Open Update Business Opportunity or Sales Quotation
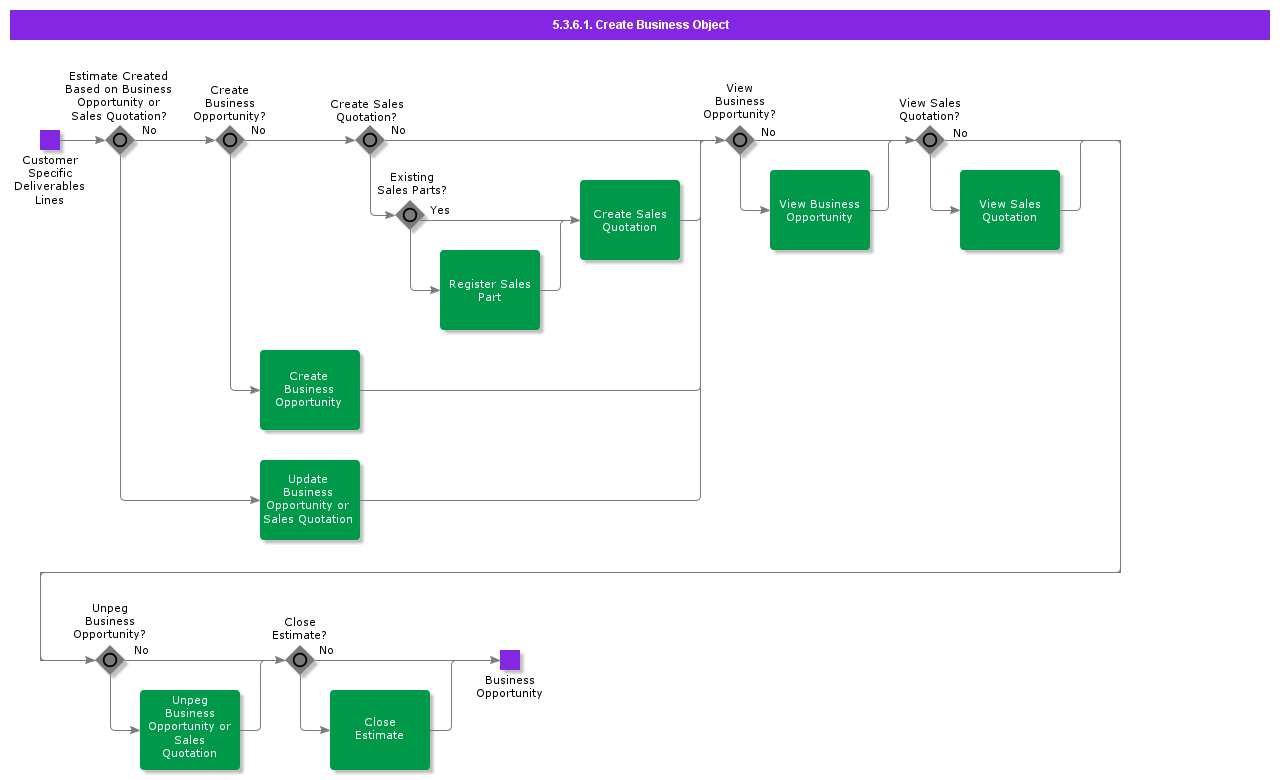This screenshot has width=1280, height=780. tap(310, 500)
